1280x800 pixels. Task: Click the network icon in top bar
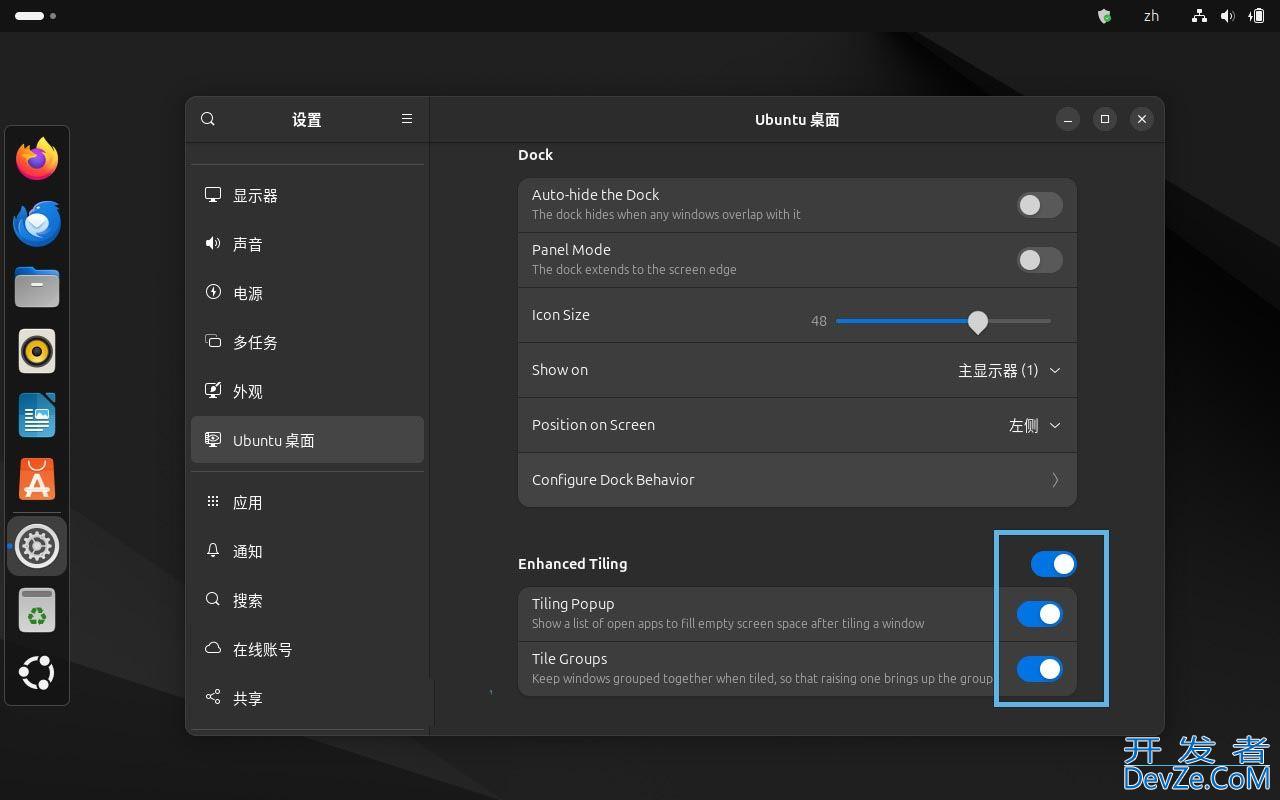tap(1199, 16)
